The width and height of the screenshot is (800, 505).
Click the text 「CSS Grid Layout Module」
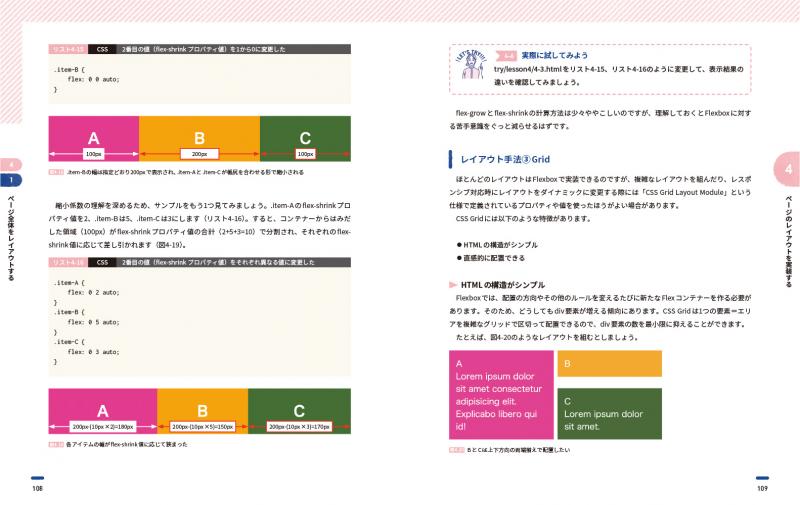[685, 192]
